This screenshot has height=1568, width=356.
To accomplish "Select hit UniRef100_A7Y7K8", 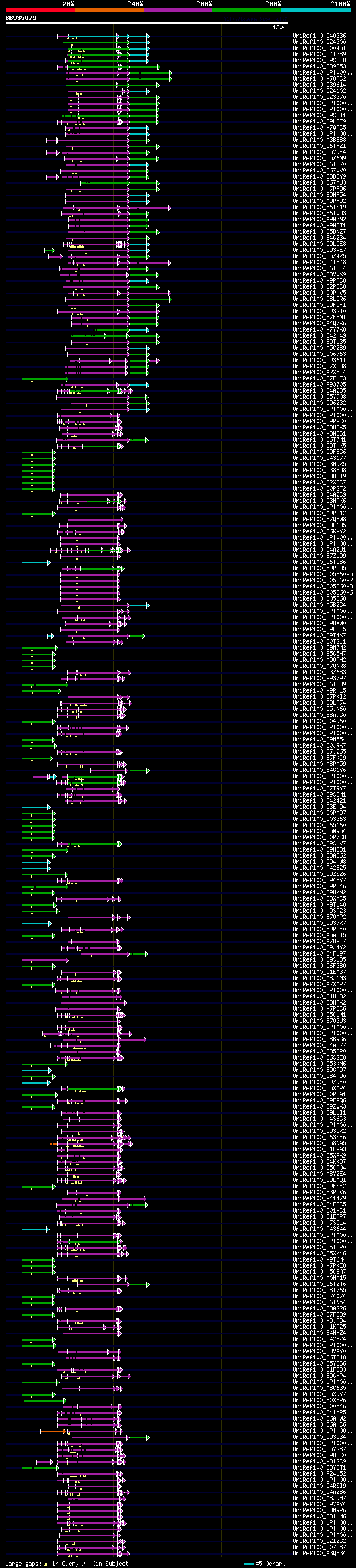I will [x=319, y=330].
